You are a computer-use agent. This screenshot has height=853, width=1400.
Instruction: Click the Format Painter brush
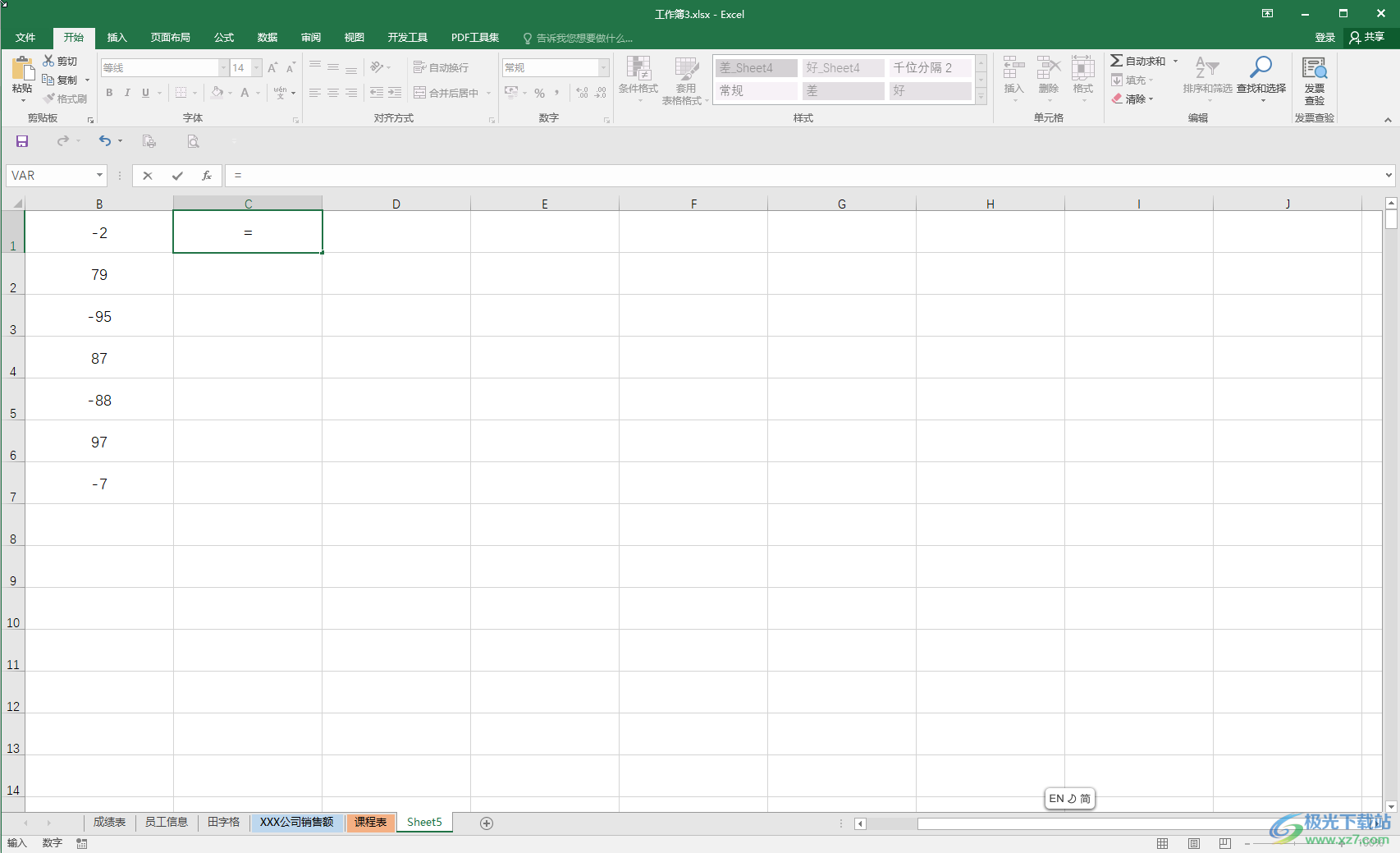point(49,99)
